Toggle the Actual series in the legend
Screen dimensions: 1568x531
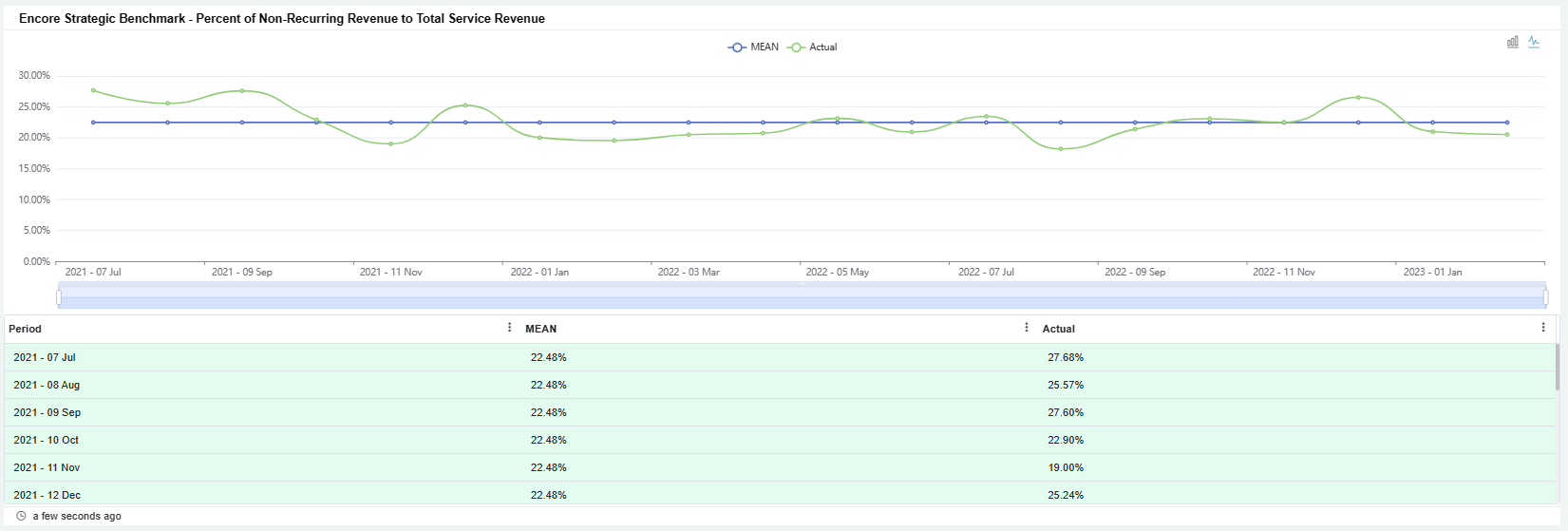(812, 47)
